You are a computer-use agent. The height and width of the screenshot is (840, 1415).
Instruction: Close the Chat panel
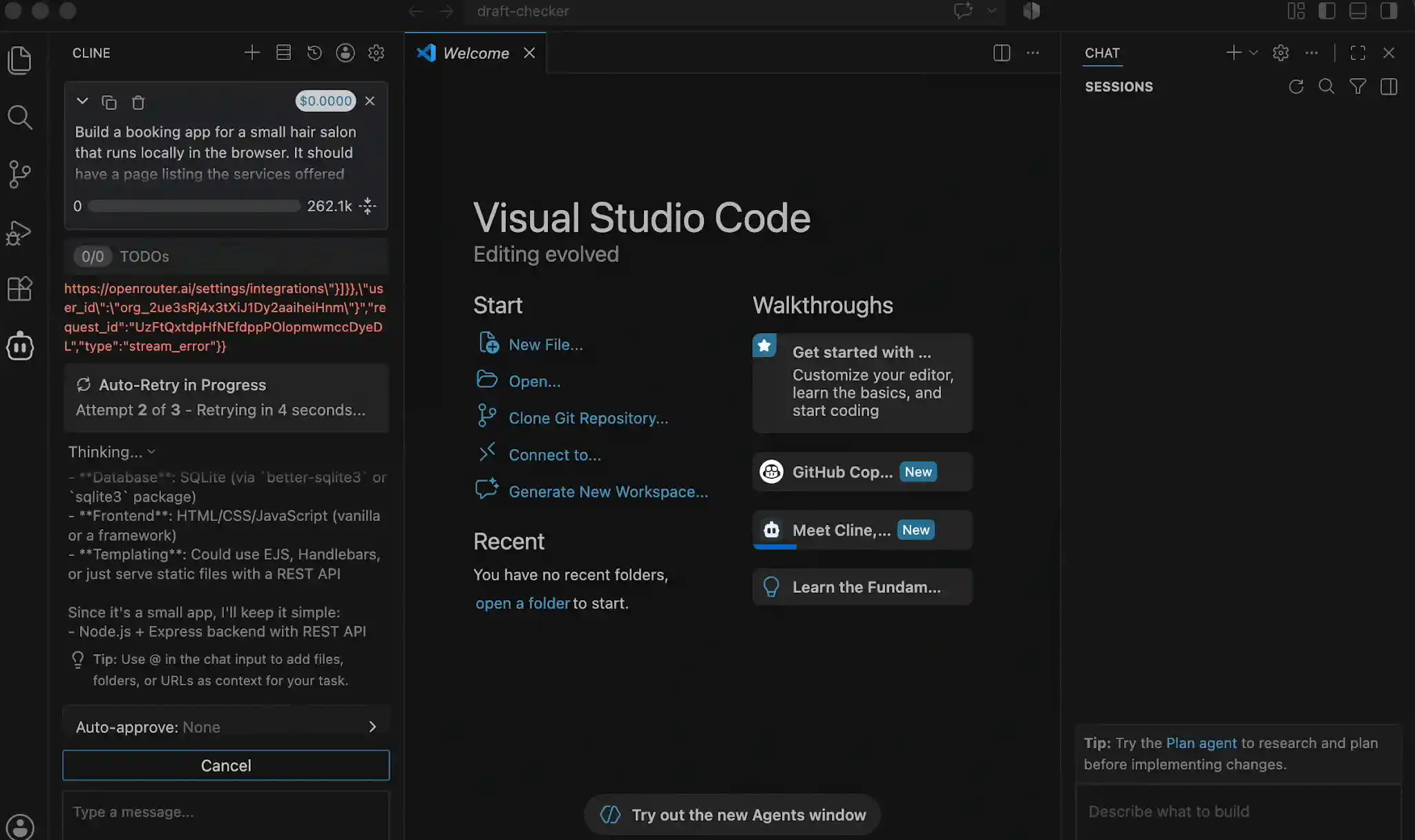tap(1389, 52)
